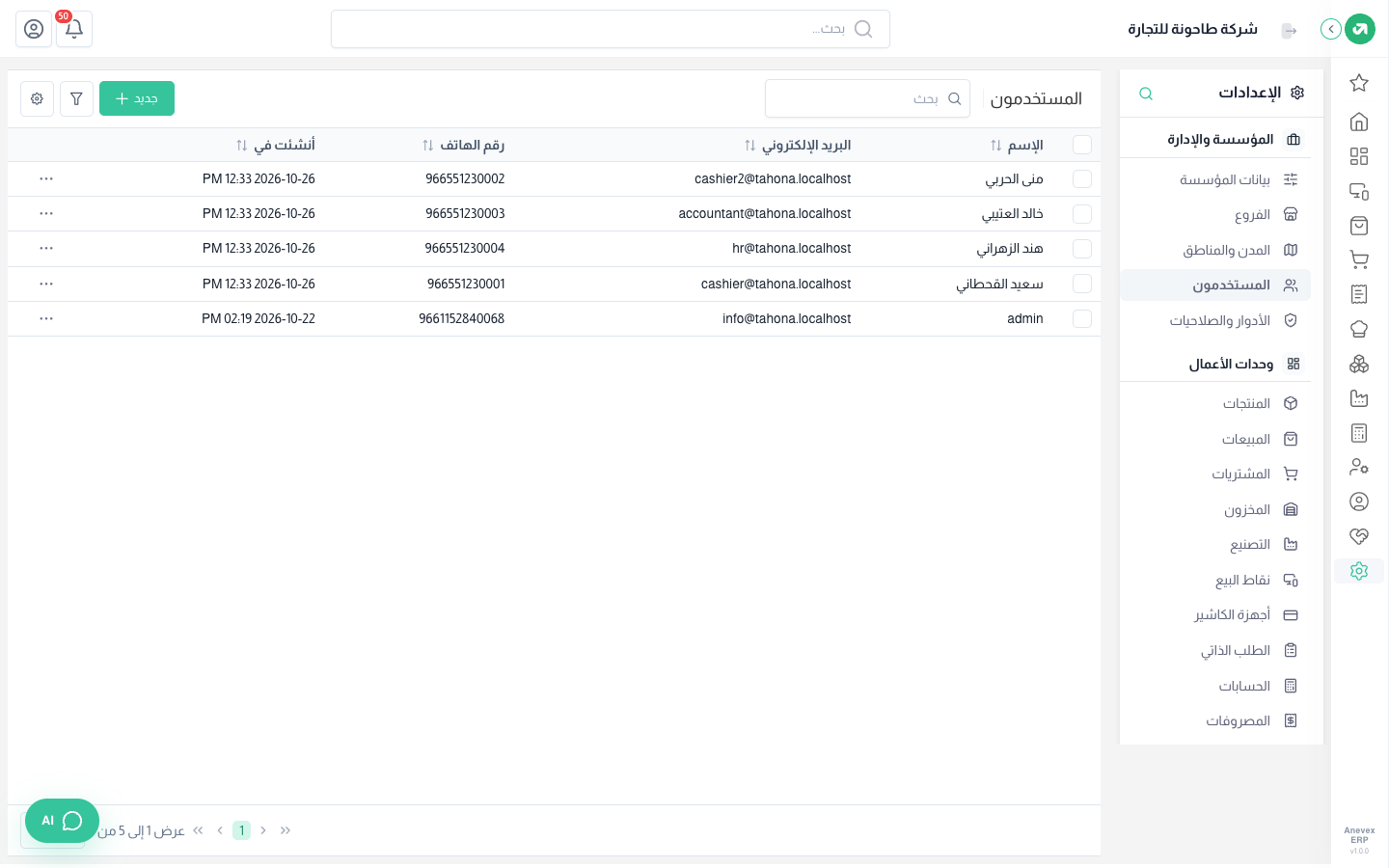Screen dimensions: 1389x868
Task: Open the factory sidebar icon
Action: pos(1359,398)
